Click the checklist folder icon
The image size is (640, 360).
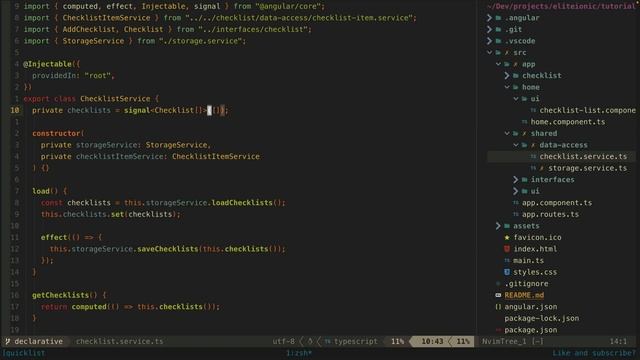click(x=516, y=76)
